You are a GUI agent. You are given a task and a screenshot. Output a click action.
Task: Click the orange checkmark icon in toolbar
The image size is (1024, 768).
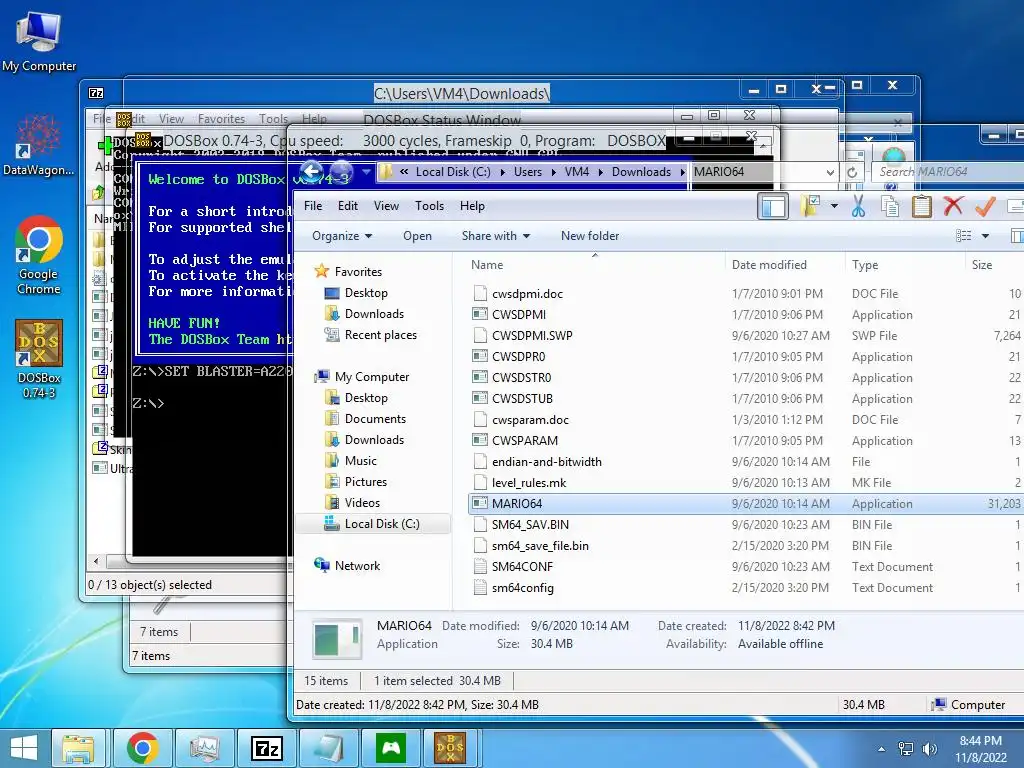tap(985, 206)
